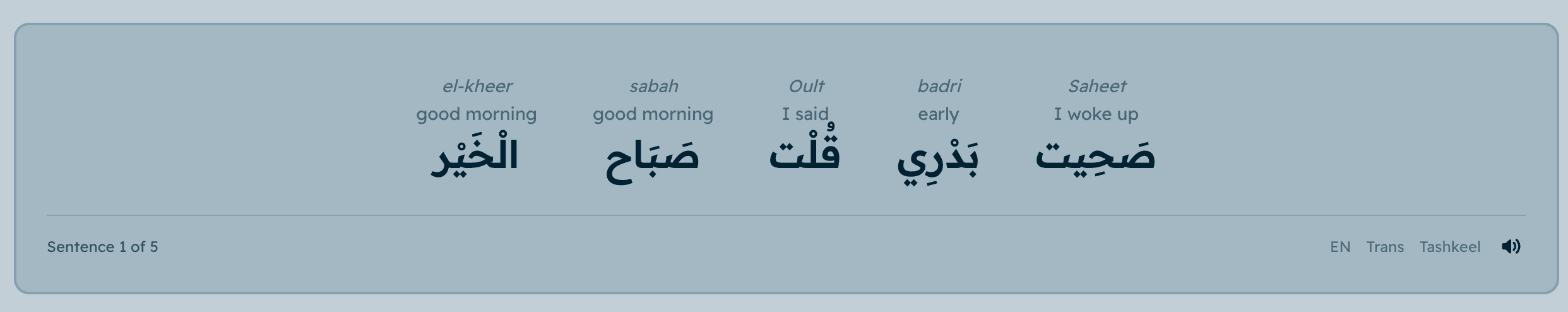This screenshot has height=312, width=1568.
Task: Click the 'early' gloss text
Action: tap(938, 114)
